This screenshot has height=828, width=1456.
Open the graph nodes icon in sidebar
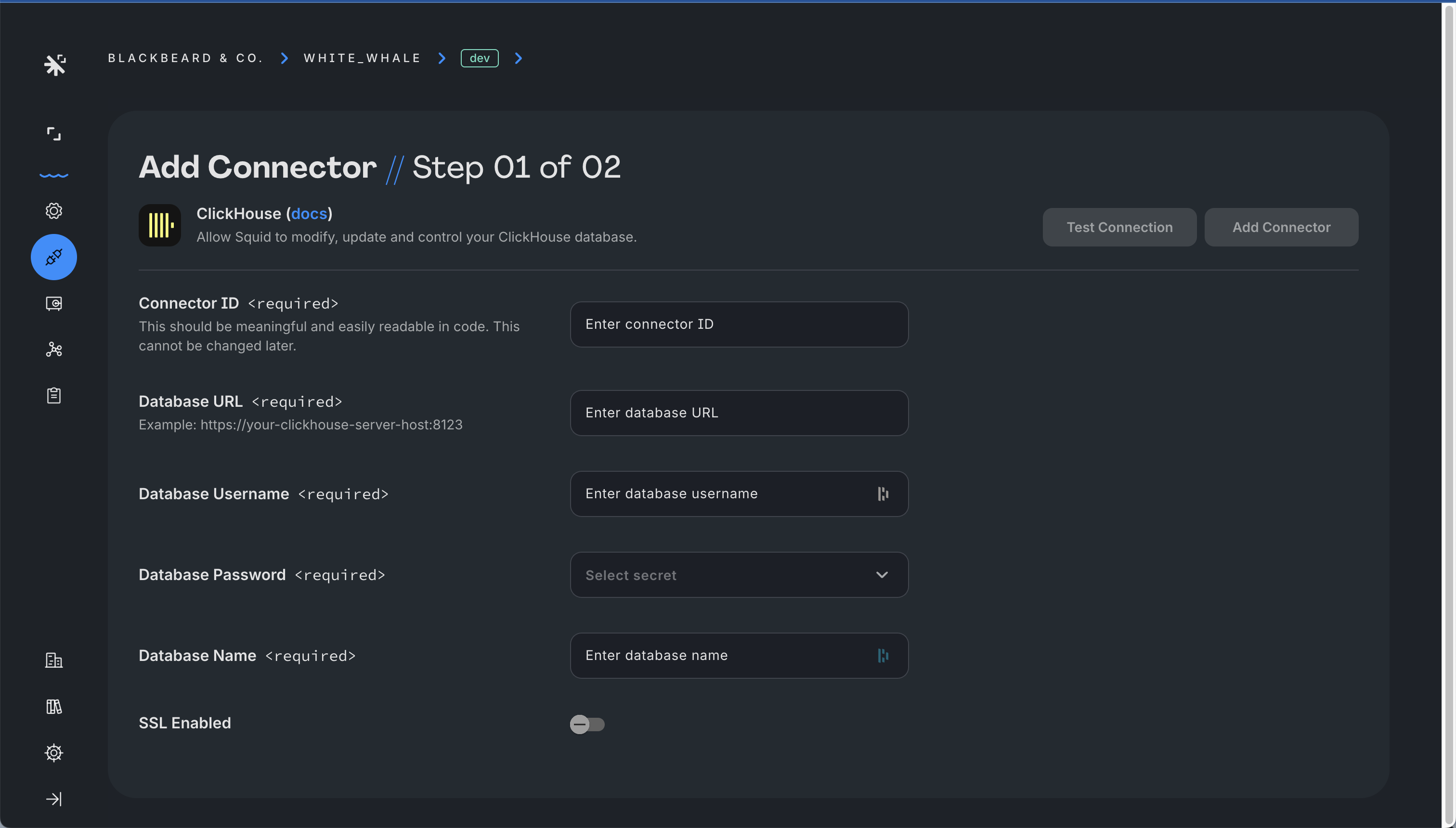[53, 349]
